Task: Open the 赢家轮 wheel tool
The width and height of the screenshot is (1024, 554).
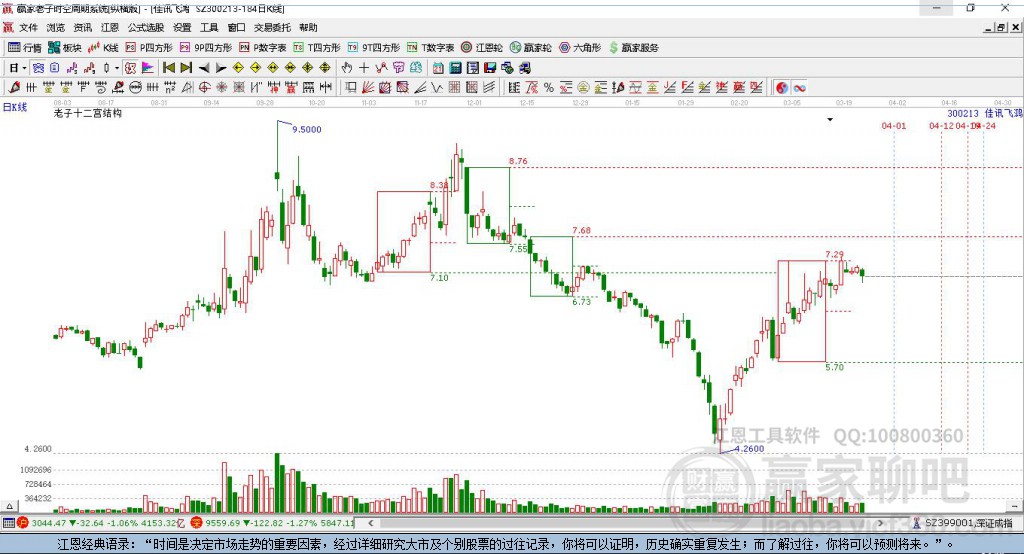Action: pos(530,48)
